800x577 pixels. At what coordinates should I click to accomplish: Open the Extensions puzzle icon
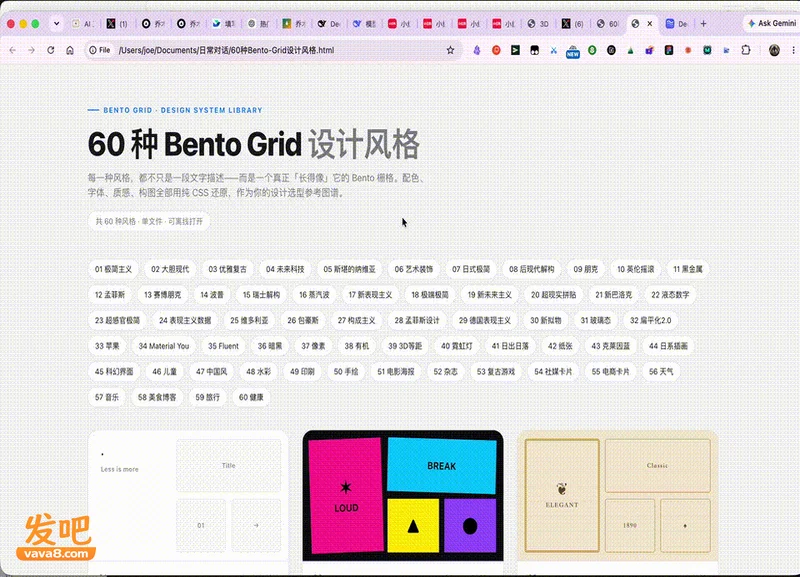(x=746, y=50)
